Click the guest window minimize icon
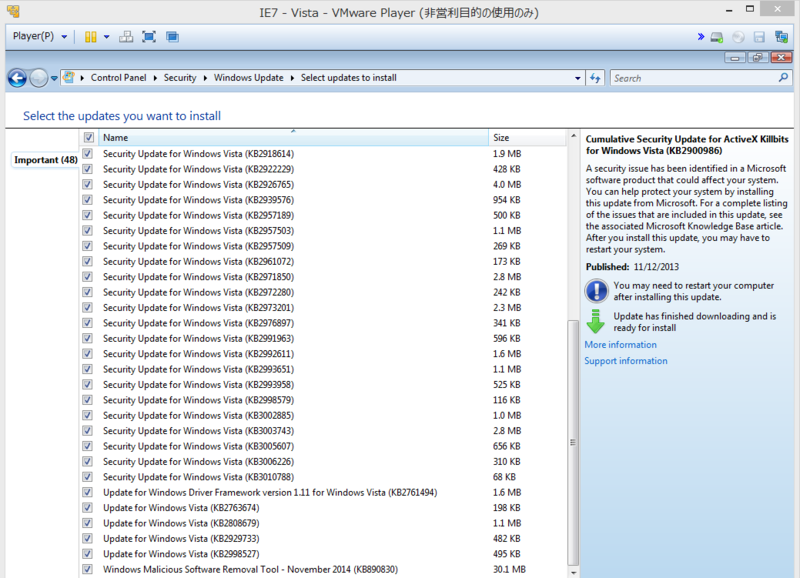 (x=735, y=58)
